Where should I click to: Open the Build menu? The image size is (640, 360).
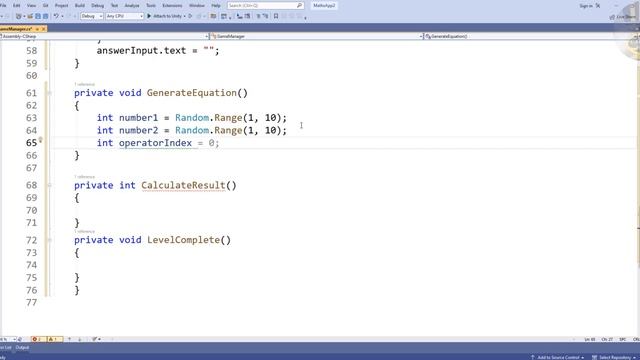pyautogui.click(x=80, y=6)
